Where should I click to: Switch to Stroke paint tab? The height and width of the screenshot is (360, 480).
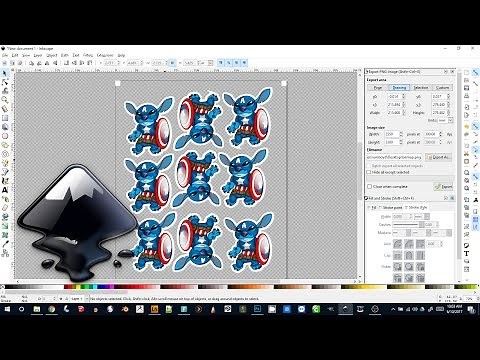[391, 208]
